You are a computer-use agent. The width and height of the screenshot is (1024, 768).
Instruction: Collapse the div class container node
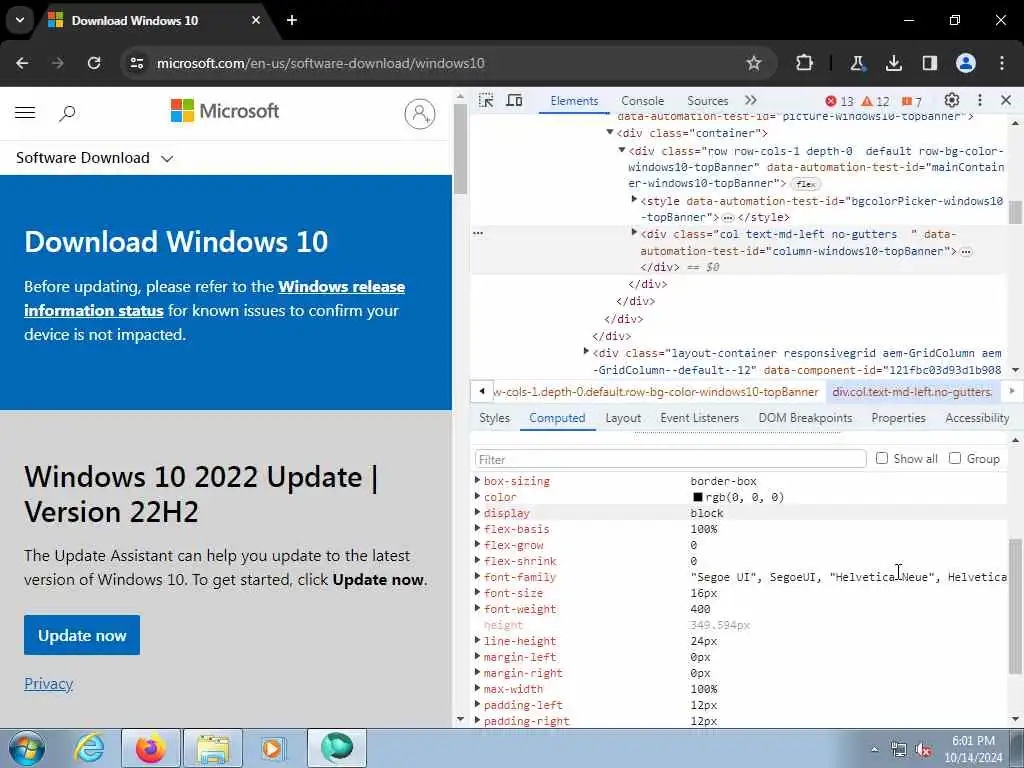tap(610, 132)
